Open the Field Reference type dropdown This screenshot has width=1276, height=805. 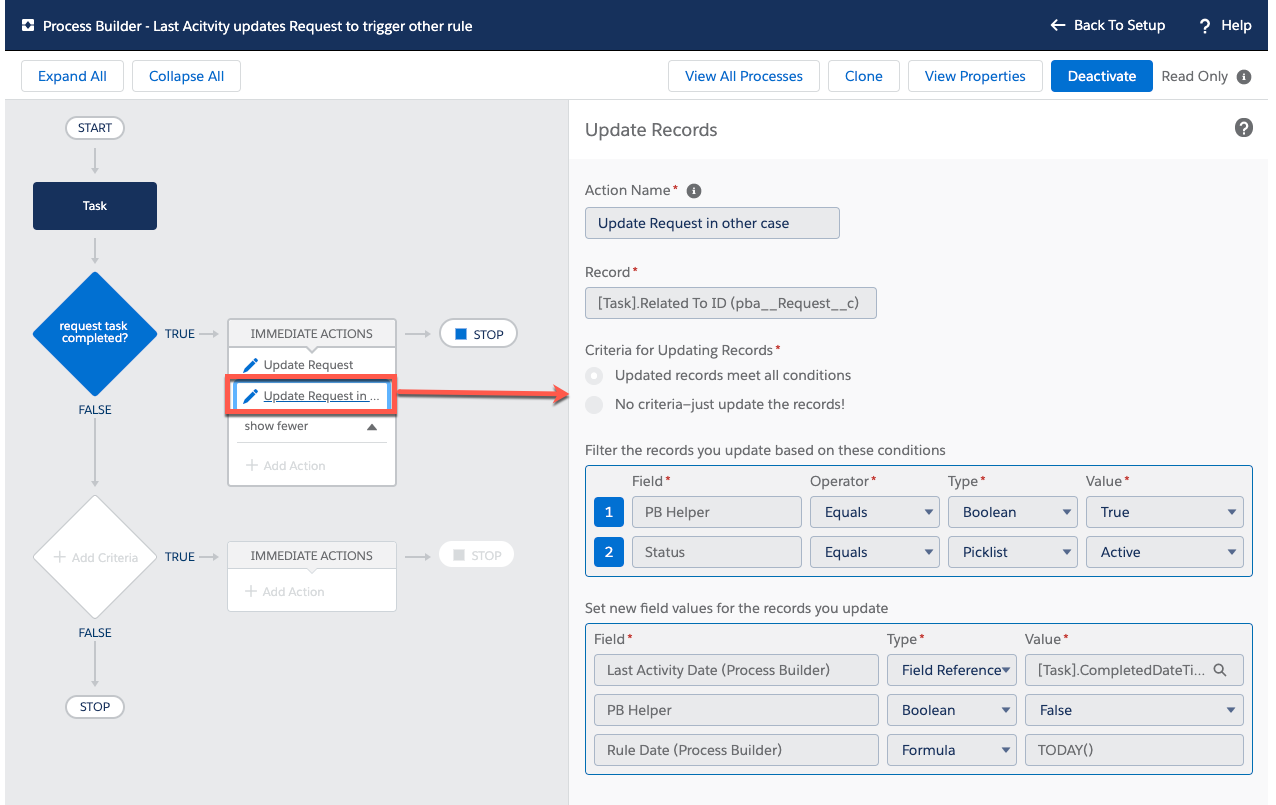pyautogui.click(x=951, y=670)
